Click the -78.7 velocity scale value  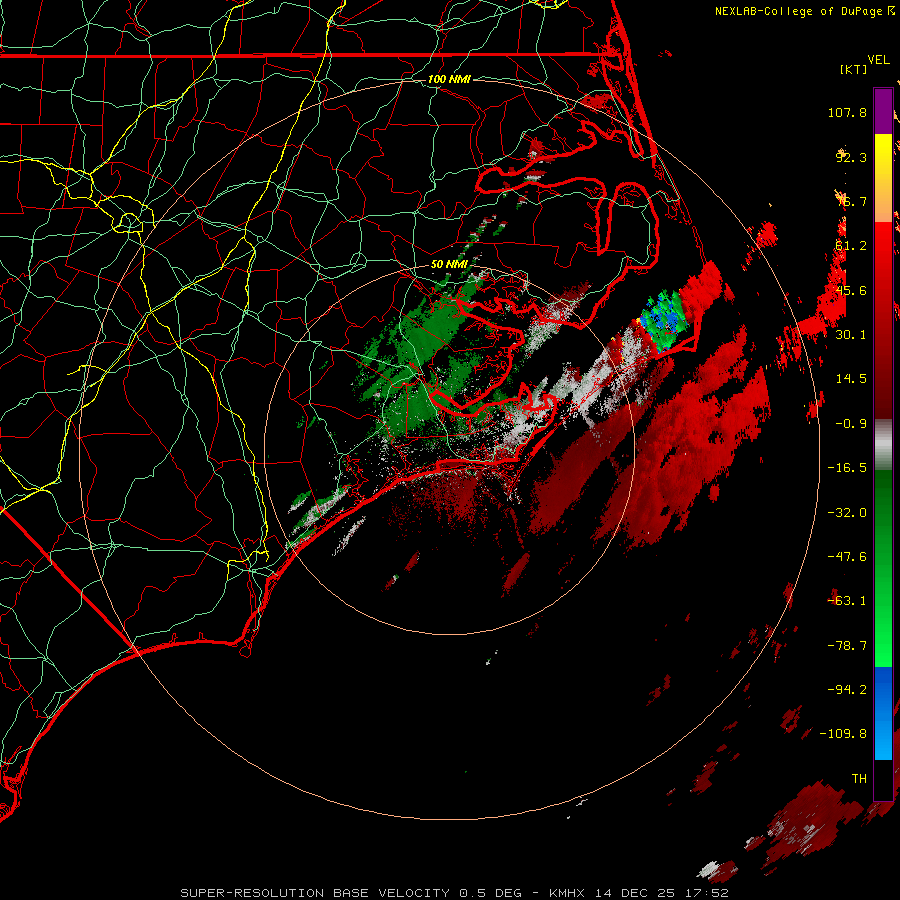(847, 646)
